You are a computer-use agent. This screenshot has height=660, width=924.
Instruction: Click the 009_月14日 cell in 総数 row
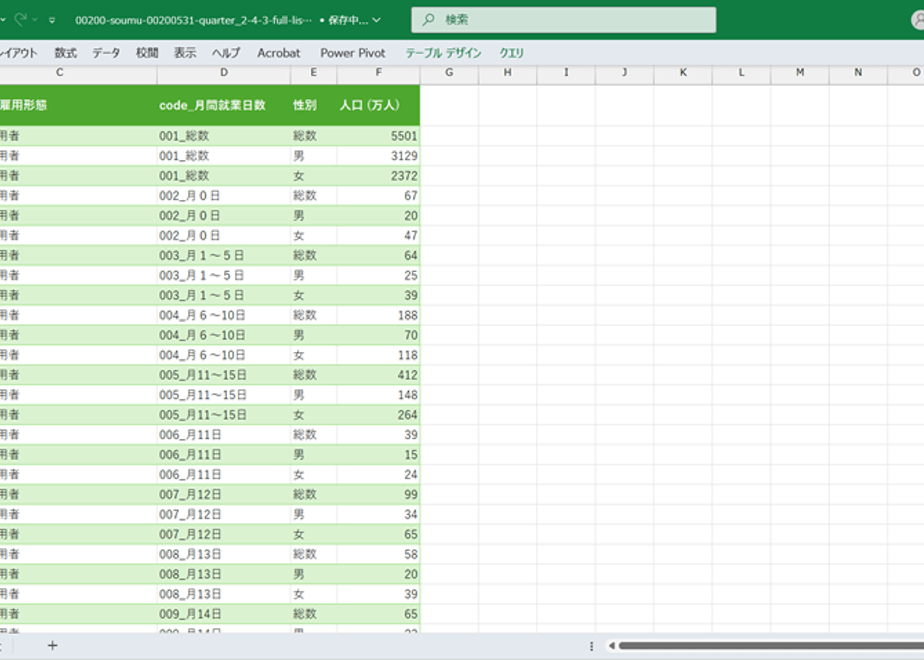[x=224, y=614]
